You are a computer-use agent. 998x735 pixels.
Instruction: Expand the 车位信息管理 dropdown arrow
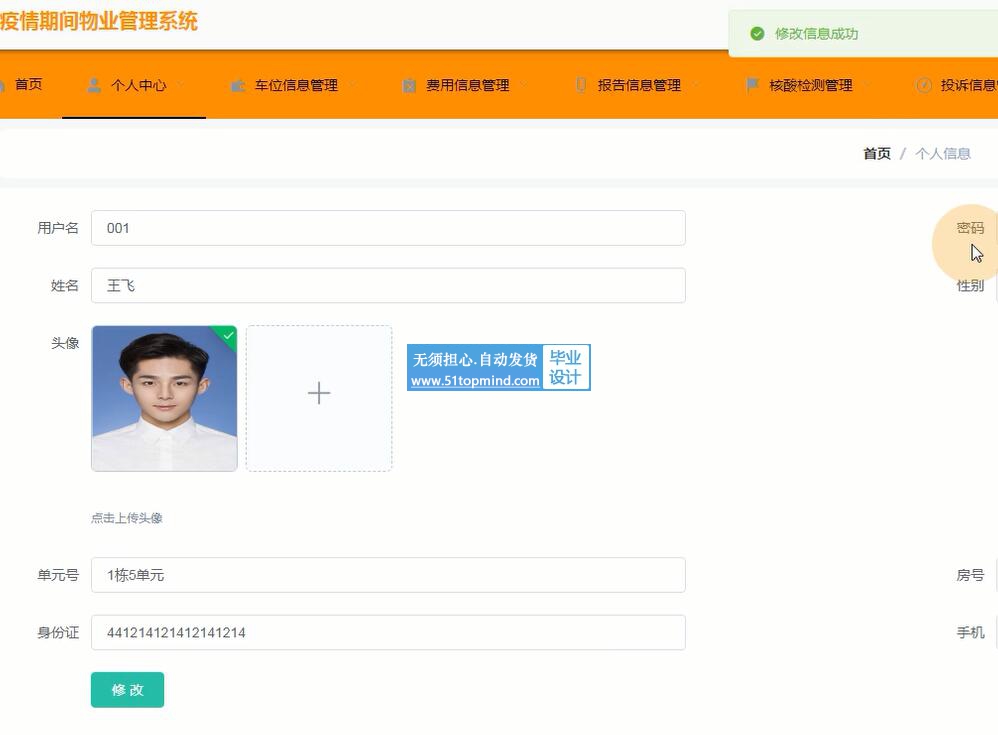tap(353, 85)
